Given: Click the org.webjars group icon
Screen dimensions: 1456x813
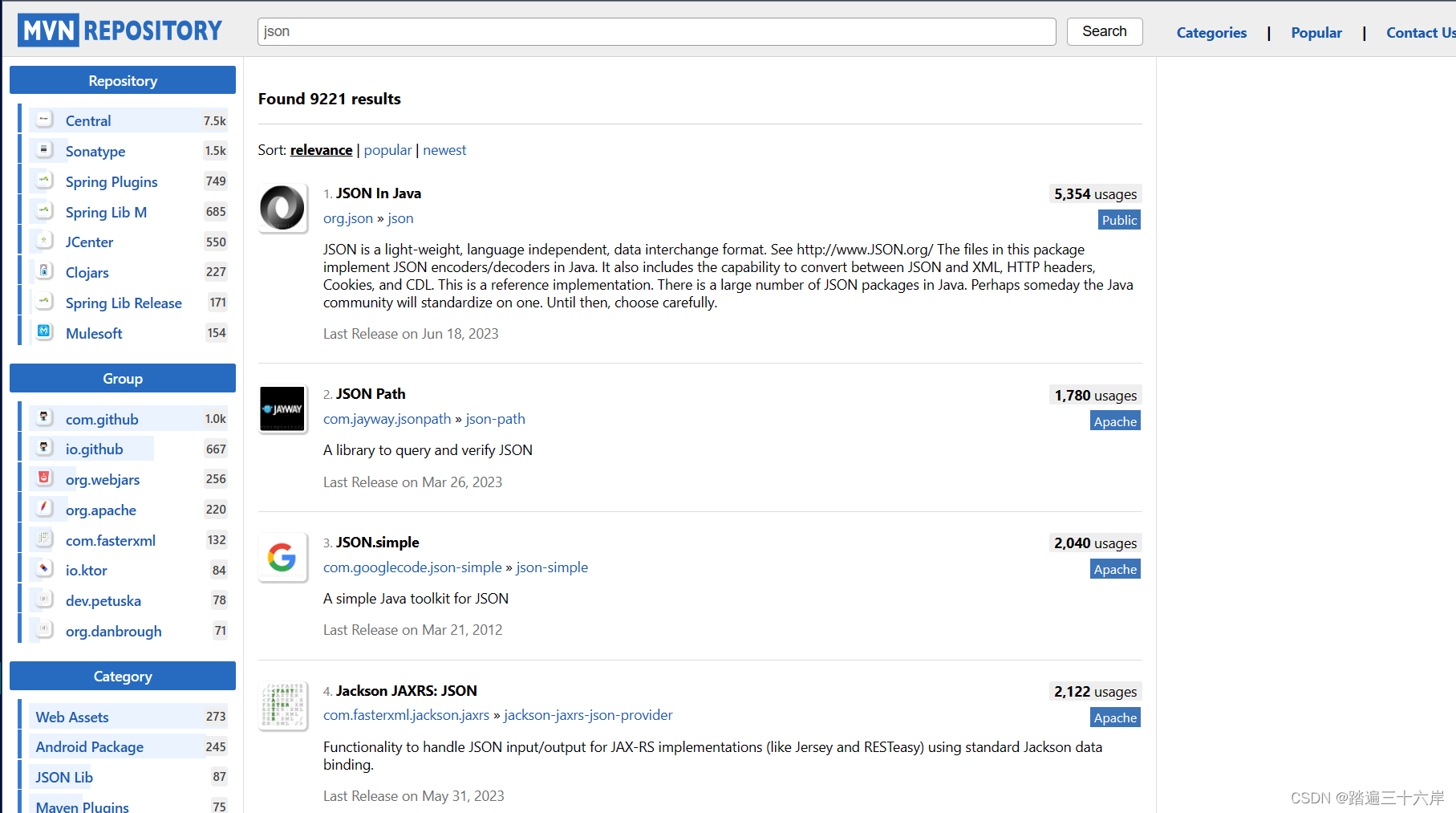Looking at the screenshot, I should tap(44, 478).
